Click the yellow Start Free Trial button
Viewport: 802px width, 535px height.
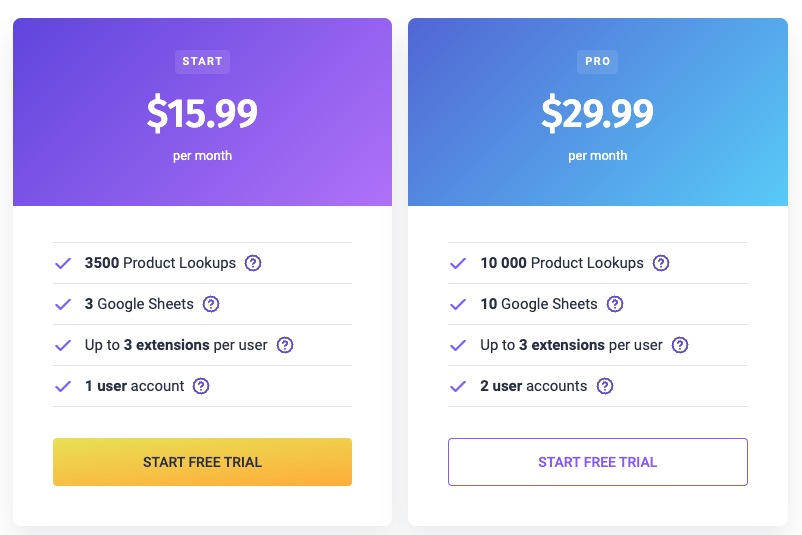pos(202,462)
